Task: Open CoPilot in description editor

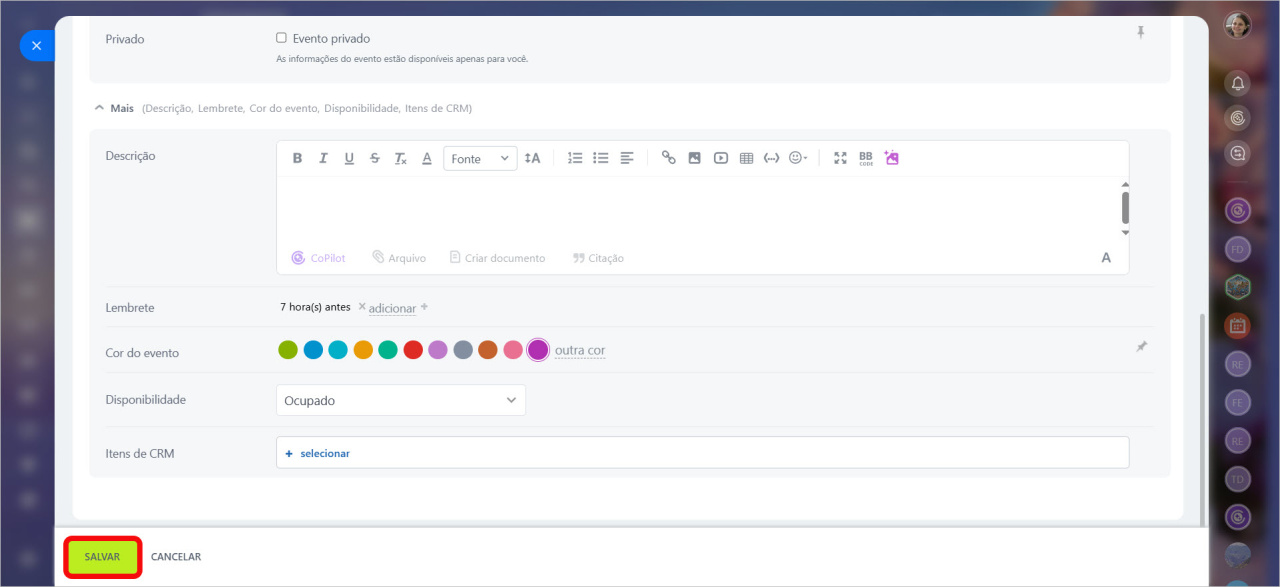Action: (318, 258)
